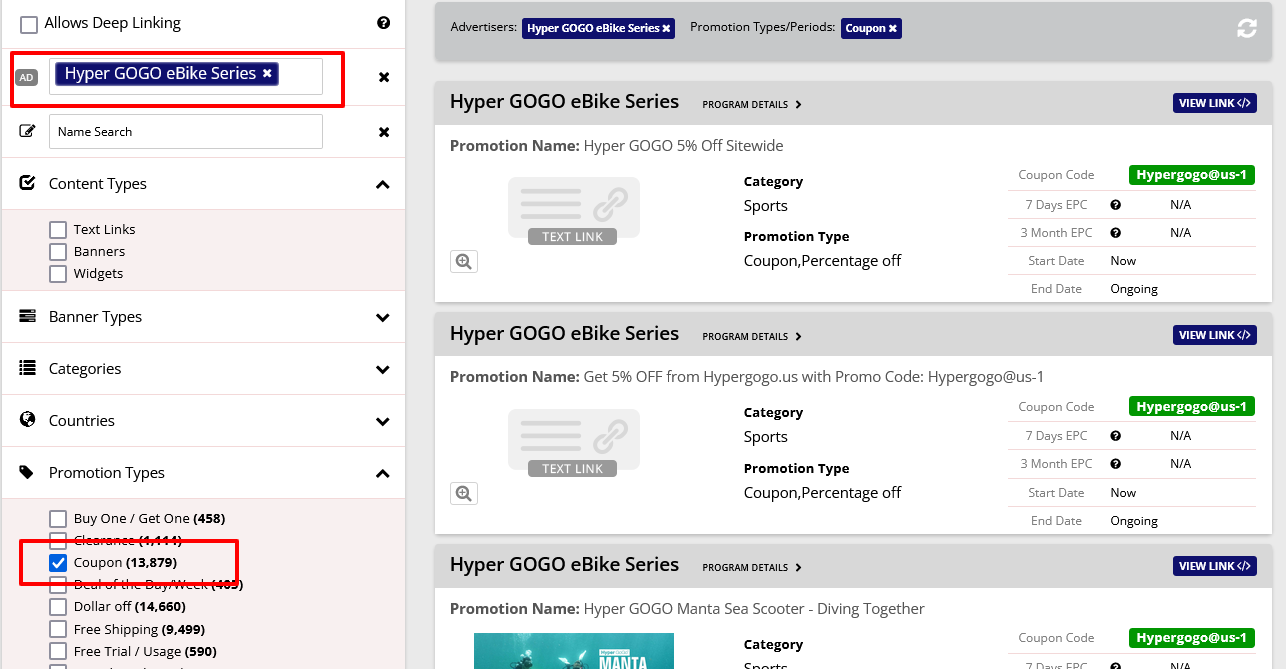Remove Hyper GOGO eBike Series tag from advertiser field

pos(267,74)
